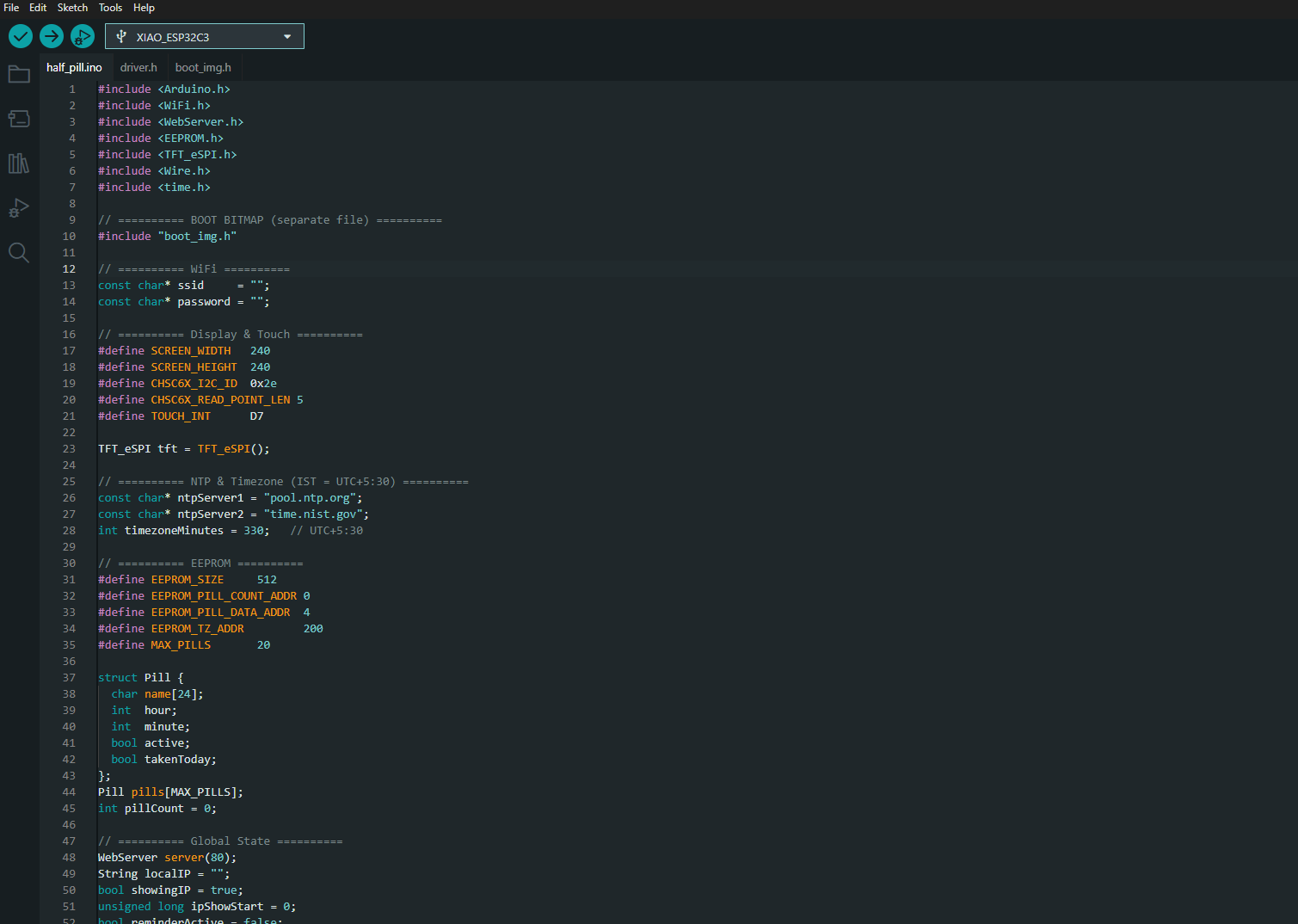Click the TOUCH_INT define line
This screenshot has height=924, width=1298.
tap(181, 416)
